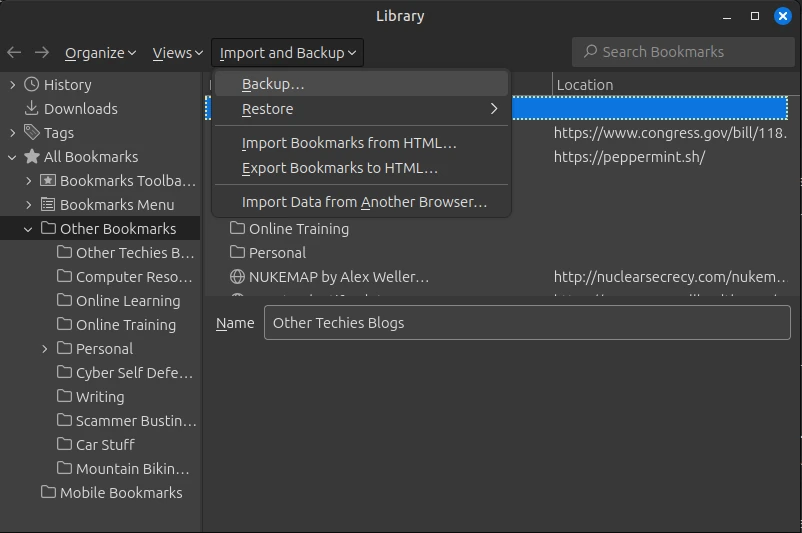Click the nuclearsecrecy.com location cell
Screen dimensions: 802x533
671,277
